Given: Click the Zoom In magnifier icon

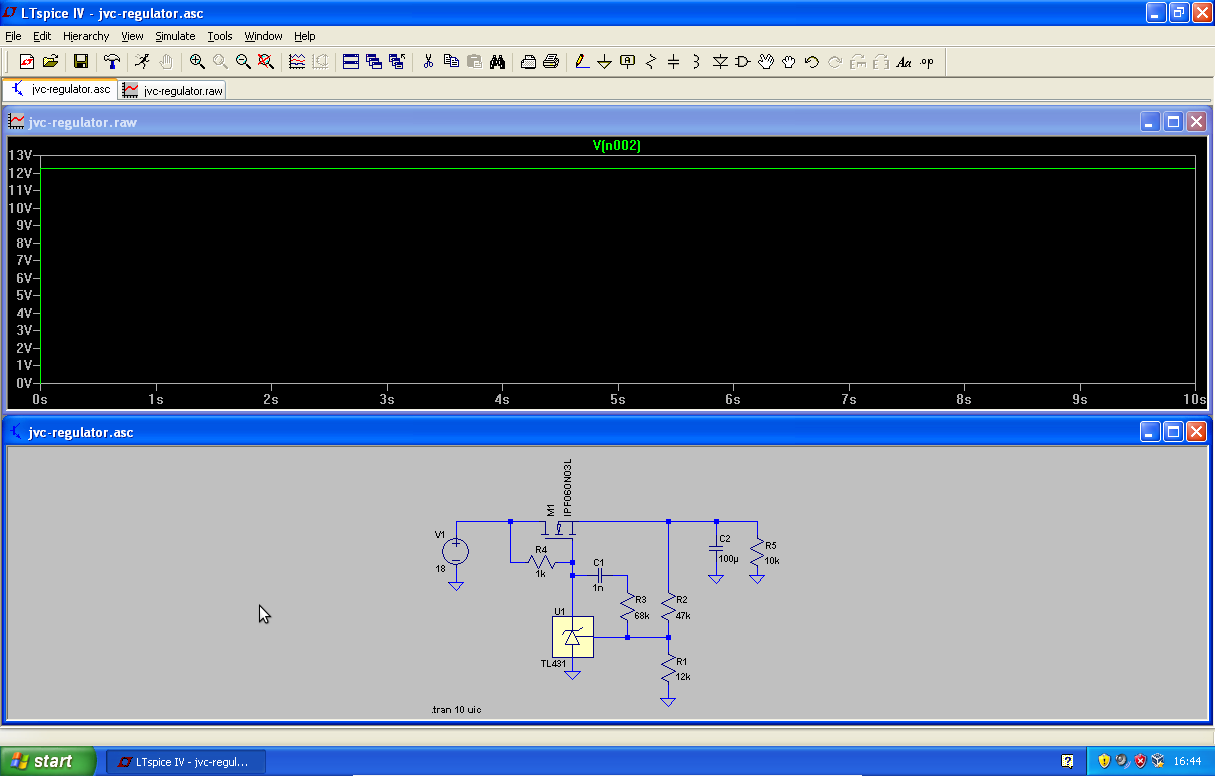Looking at the screenshot, I should [197, 62].
